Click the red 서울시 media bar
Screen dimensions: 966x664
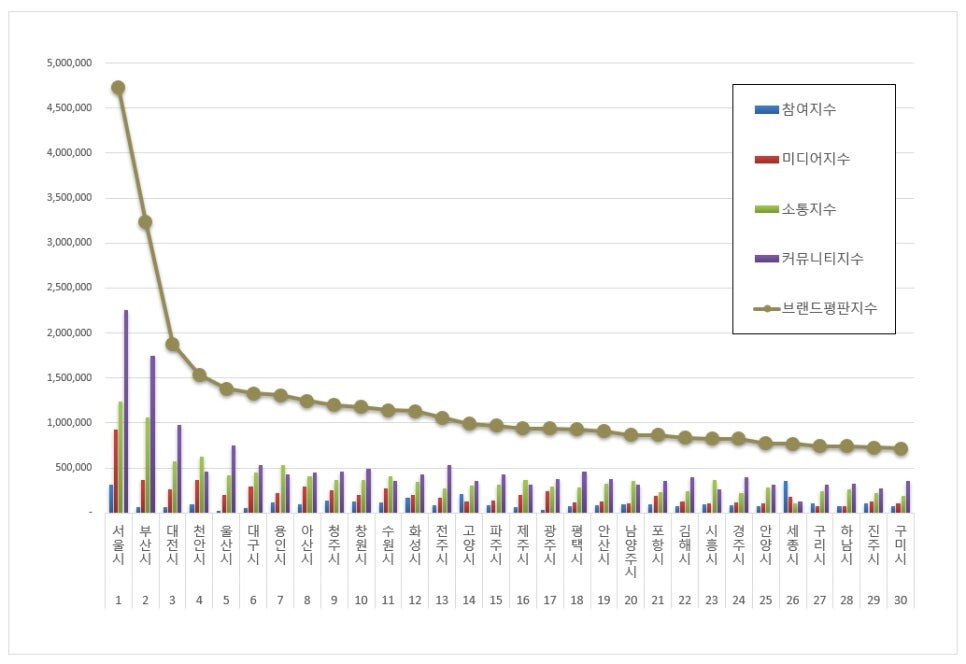click(x=115, y=470)
